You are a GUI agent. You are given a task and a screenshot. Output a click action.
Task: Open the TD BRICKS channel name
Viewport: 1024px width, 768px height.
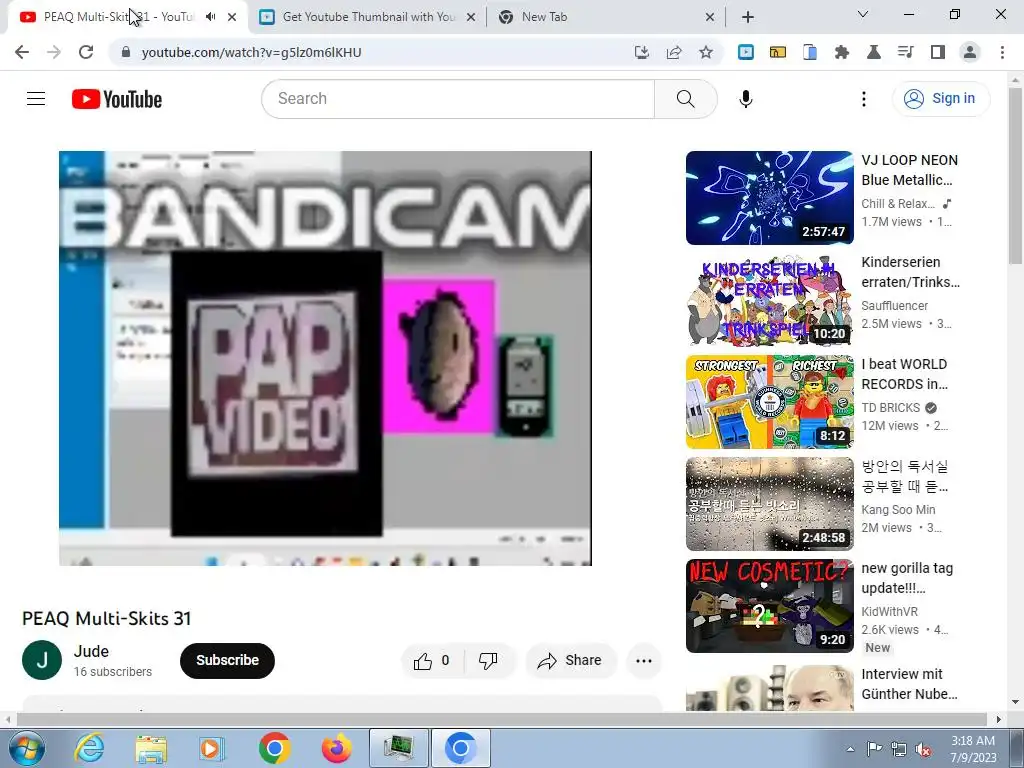click(891, 408)
